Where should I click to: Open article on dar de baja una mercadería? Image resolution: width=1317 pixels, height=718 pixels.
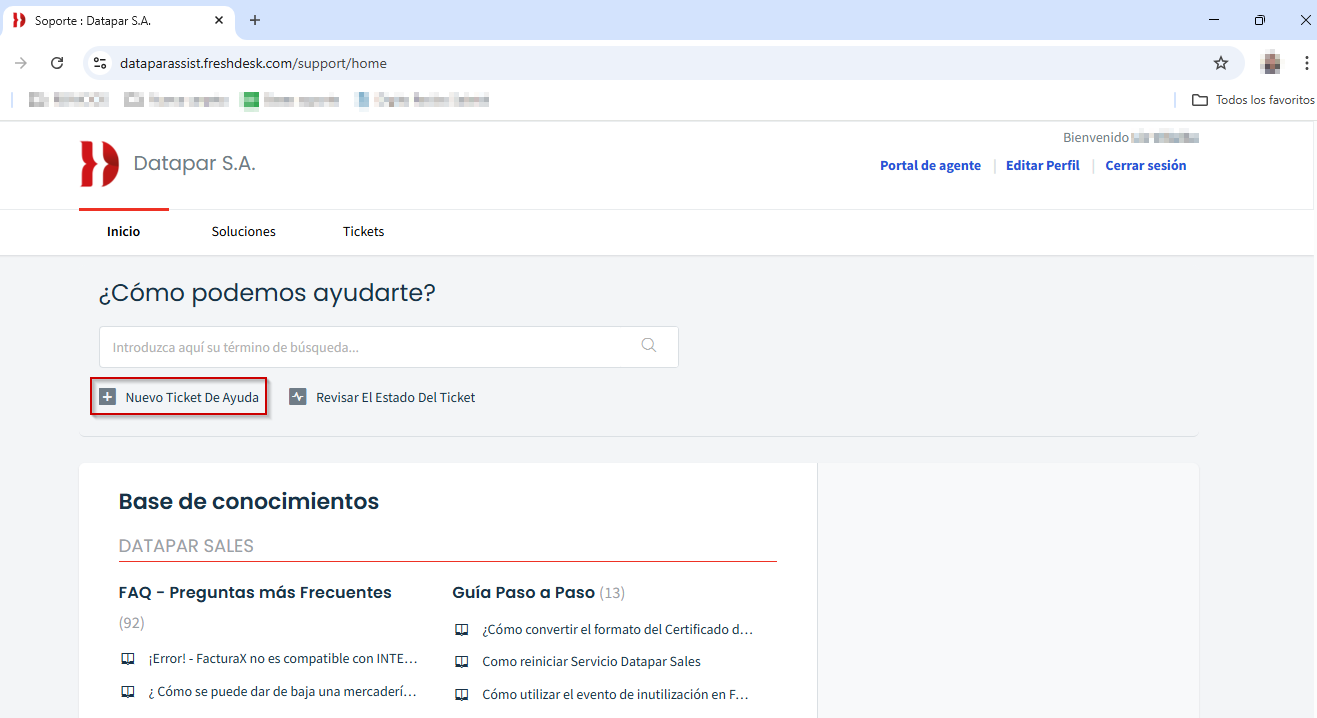[282, 692]
